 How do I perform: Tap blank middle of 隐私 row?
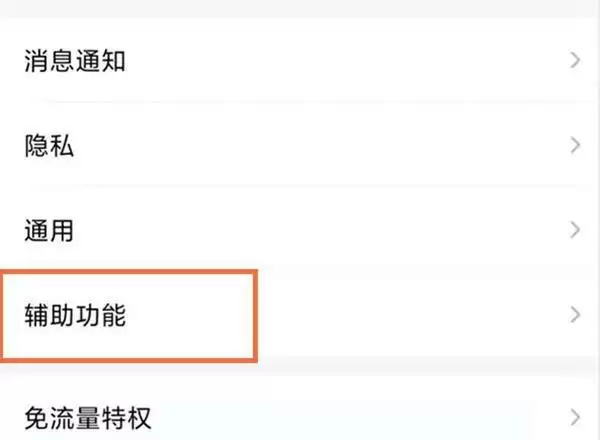[330, 147]
